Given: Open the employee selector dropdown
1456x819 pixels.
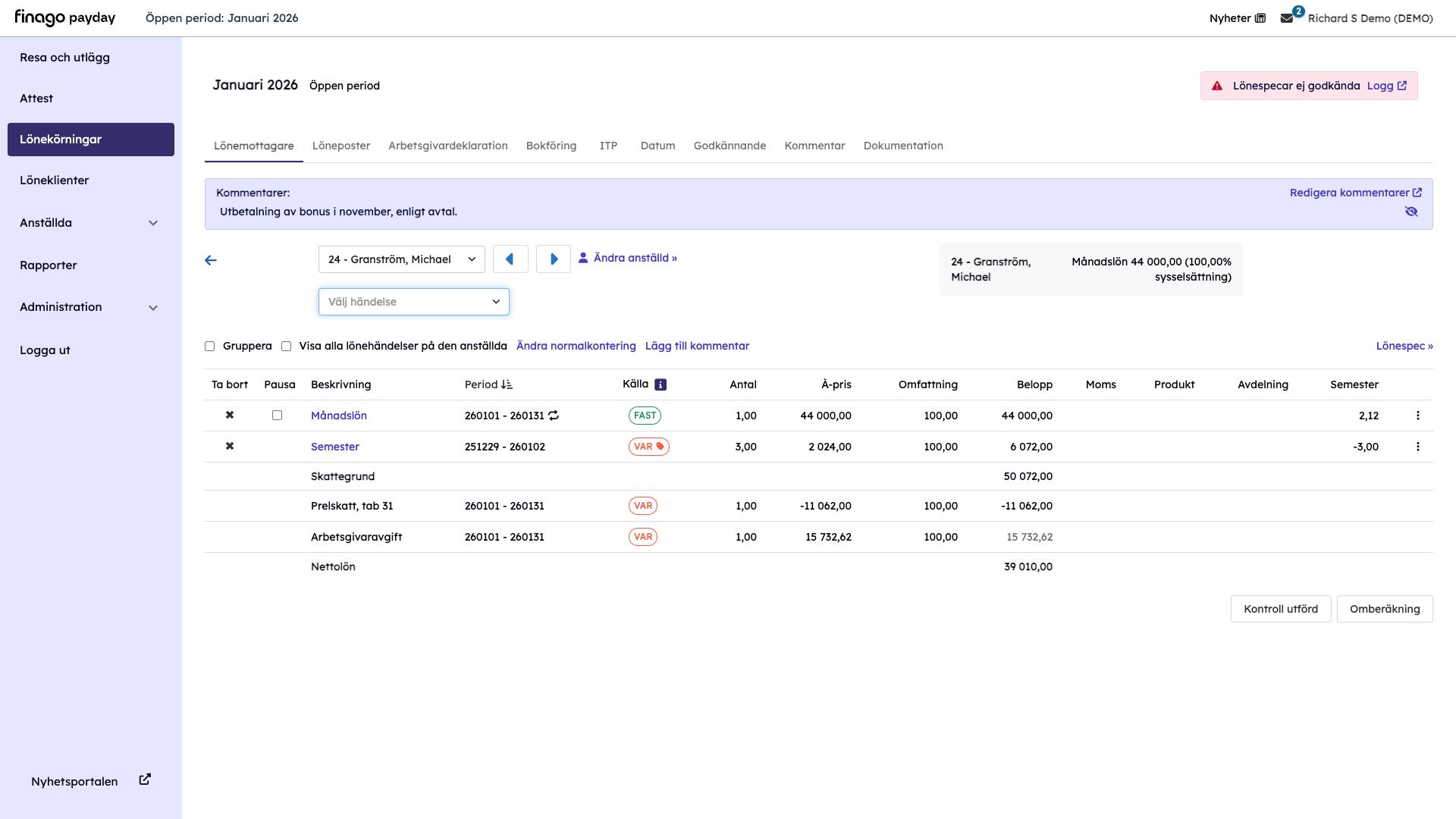Looking at the screenshot, I should 402,259.
